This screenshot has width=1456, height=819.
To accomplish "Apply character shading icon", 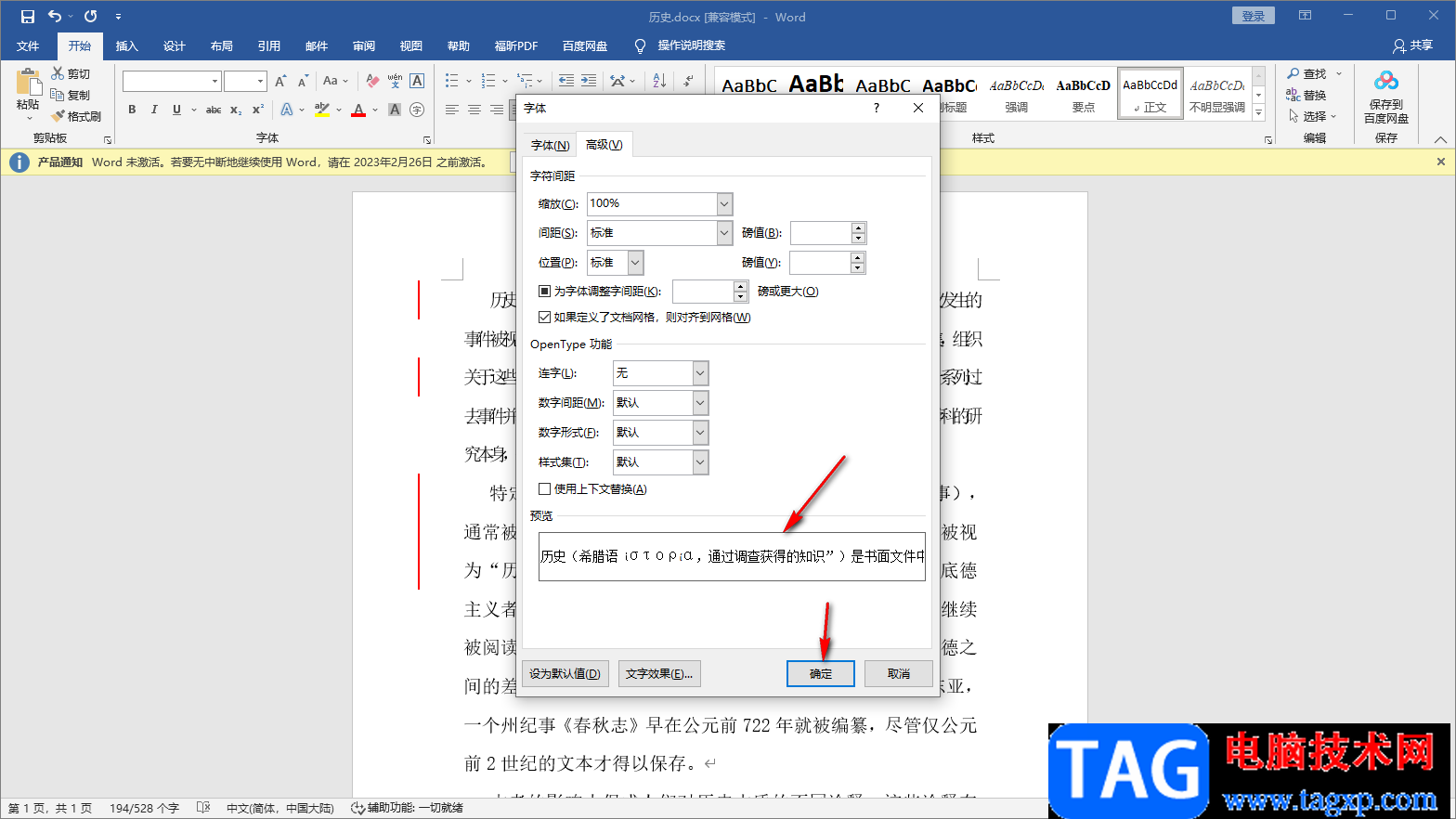I will point(395,110).
